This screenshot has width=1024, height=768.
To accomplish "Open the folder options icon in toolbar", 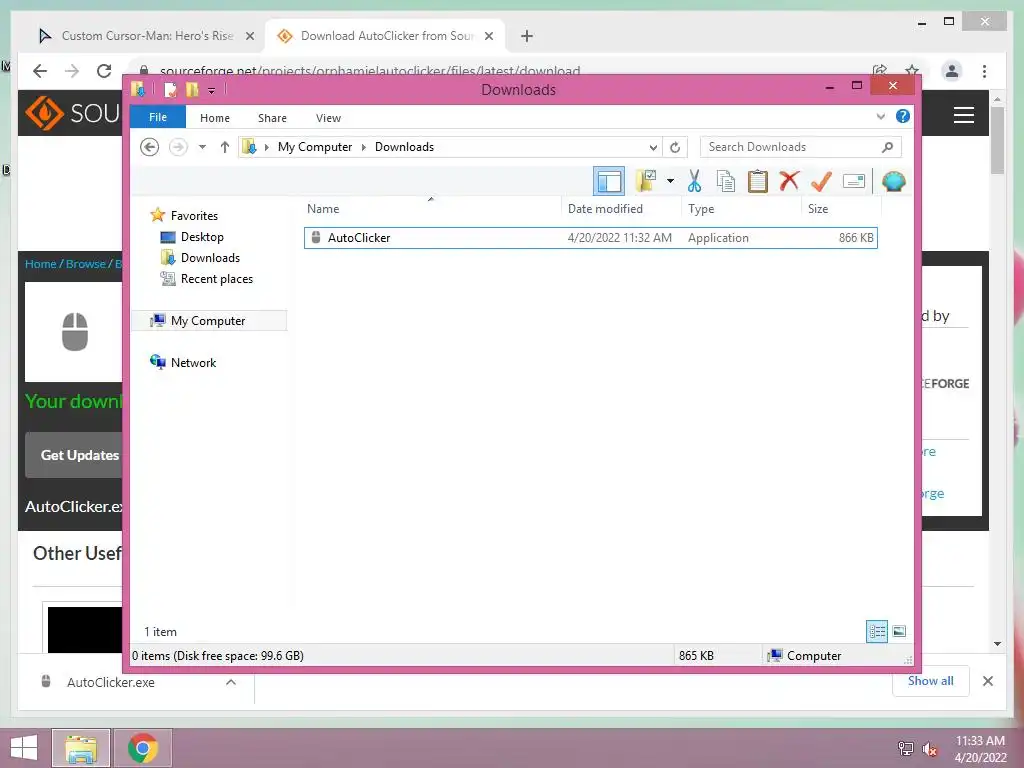I will tap(646, 181).
